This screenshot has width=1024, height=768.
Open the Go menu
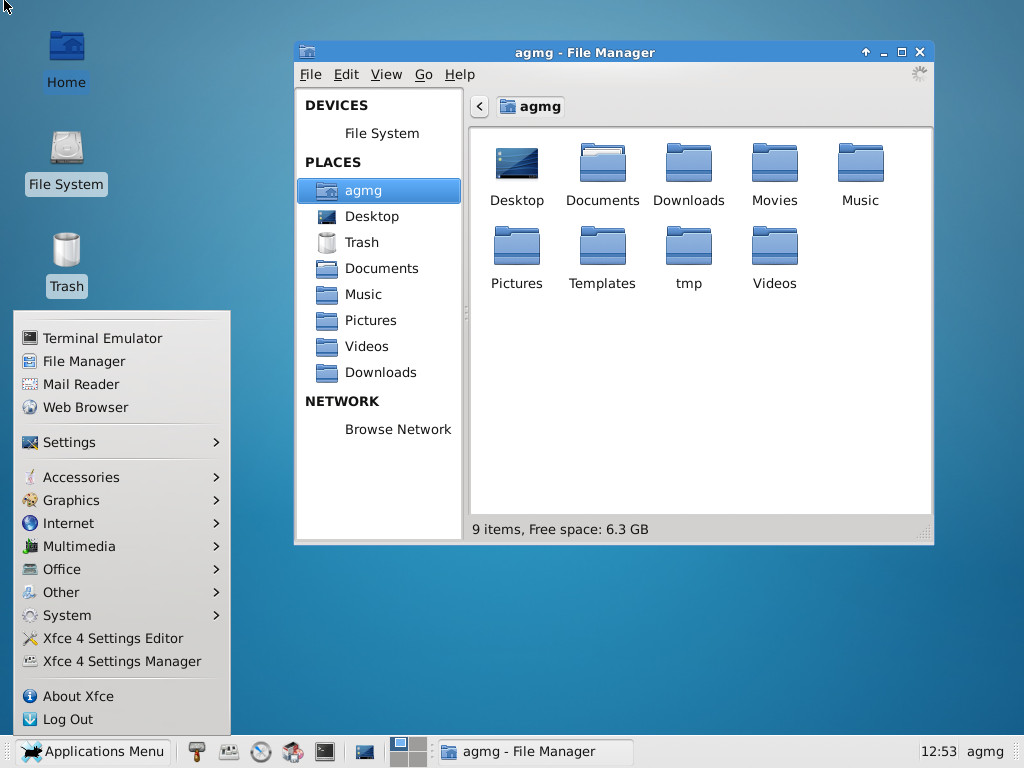pyautogui.click(x=423, y=74)
